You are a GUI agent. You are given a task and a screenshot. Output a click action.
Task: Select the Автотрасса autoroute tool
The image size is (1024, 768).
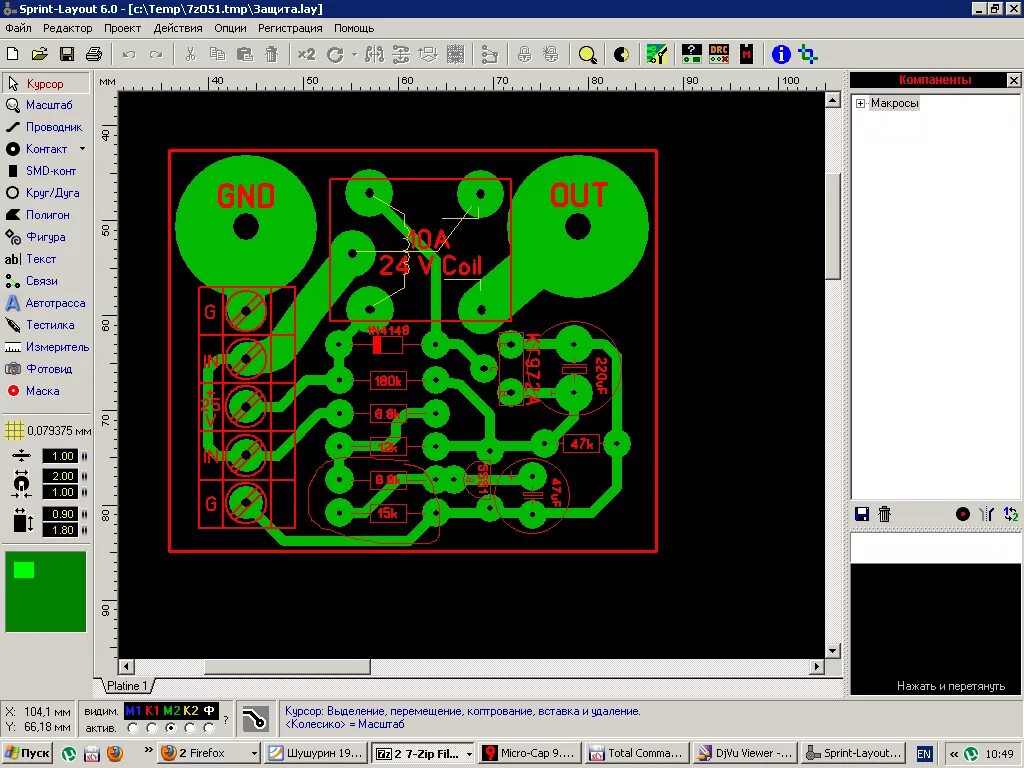coord(46,303)
